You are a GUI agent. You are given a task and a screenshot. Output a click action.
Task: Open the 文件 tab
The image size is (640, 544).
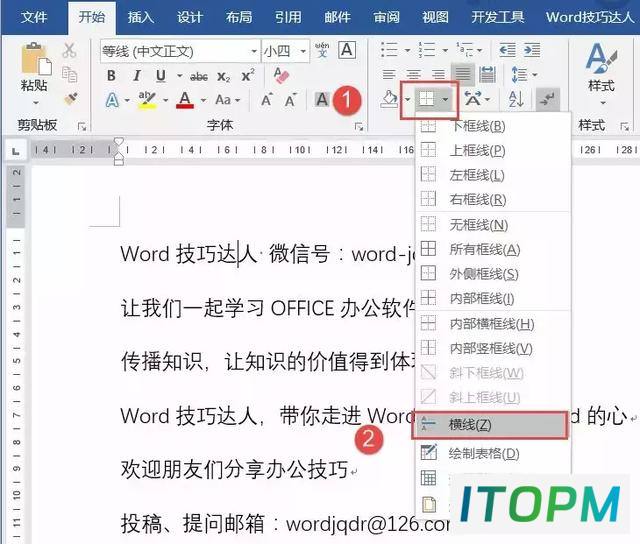pos(34,17)
